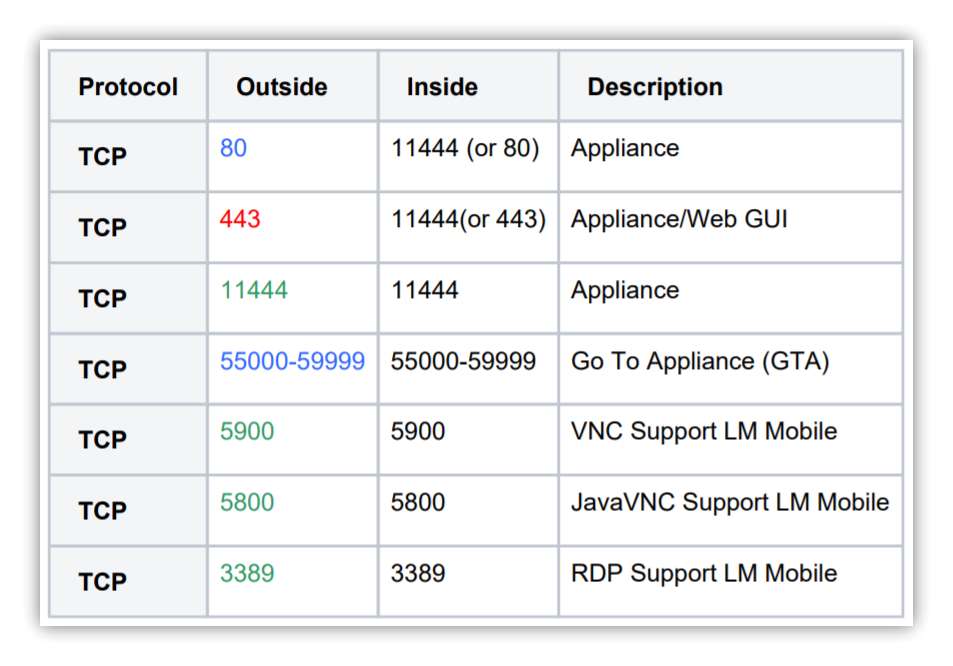953x666 pixels.
Task: Click the Outside column header
Action: point(282,87)
